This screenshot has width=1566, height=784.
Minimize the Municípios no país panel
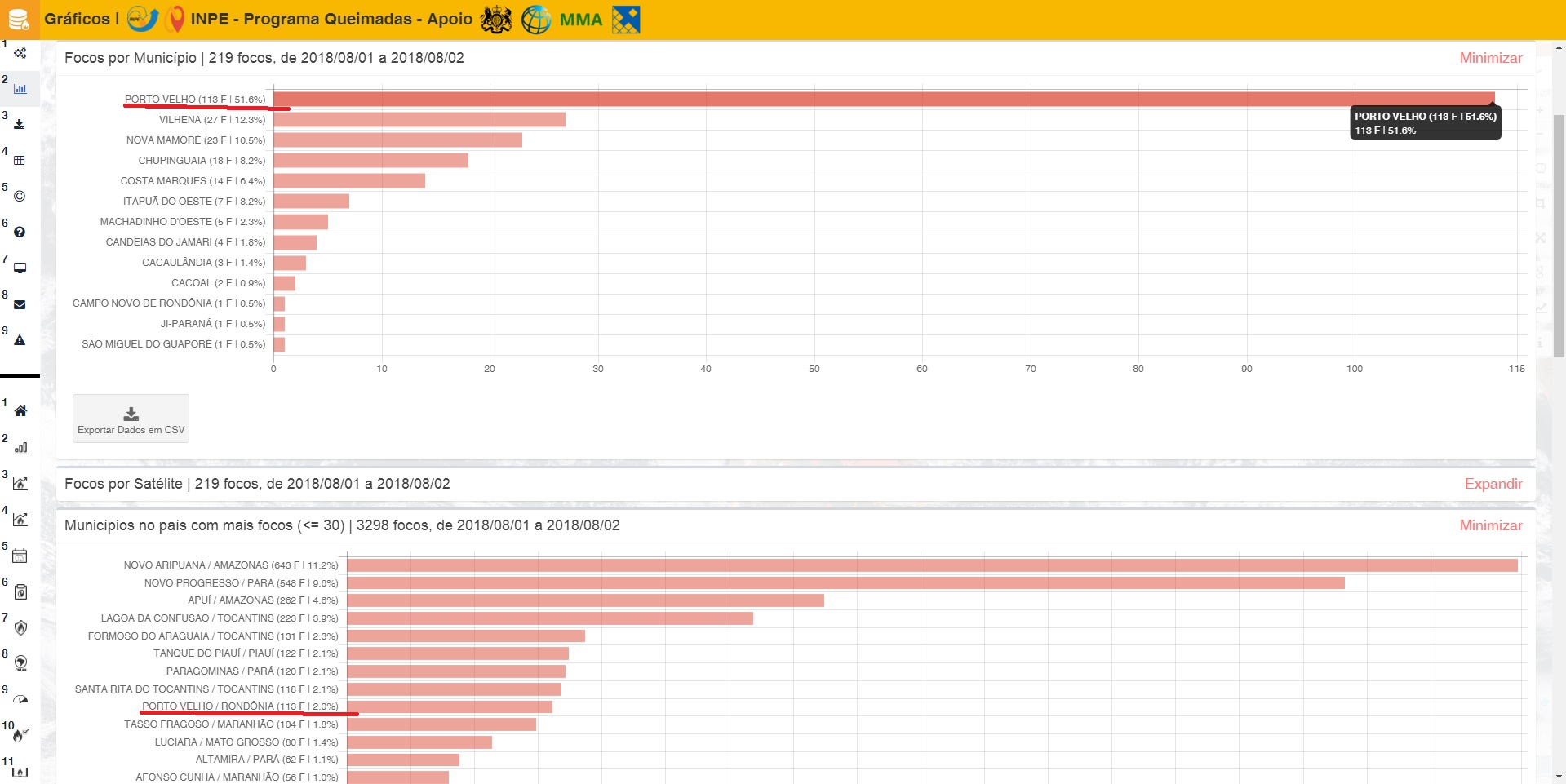pyautogui.click(x=1490, y=525)
